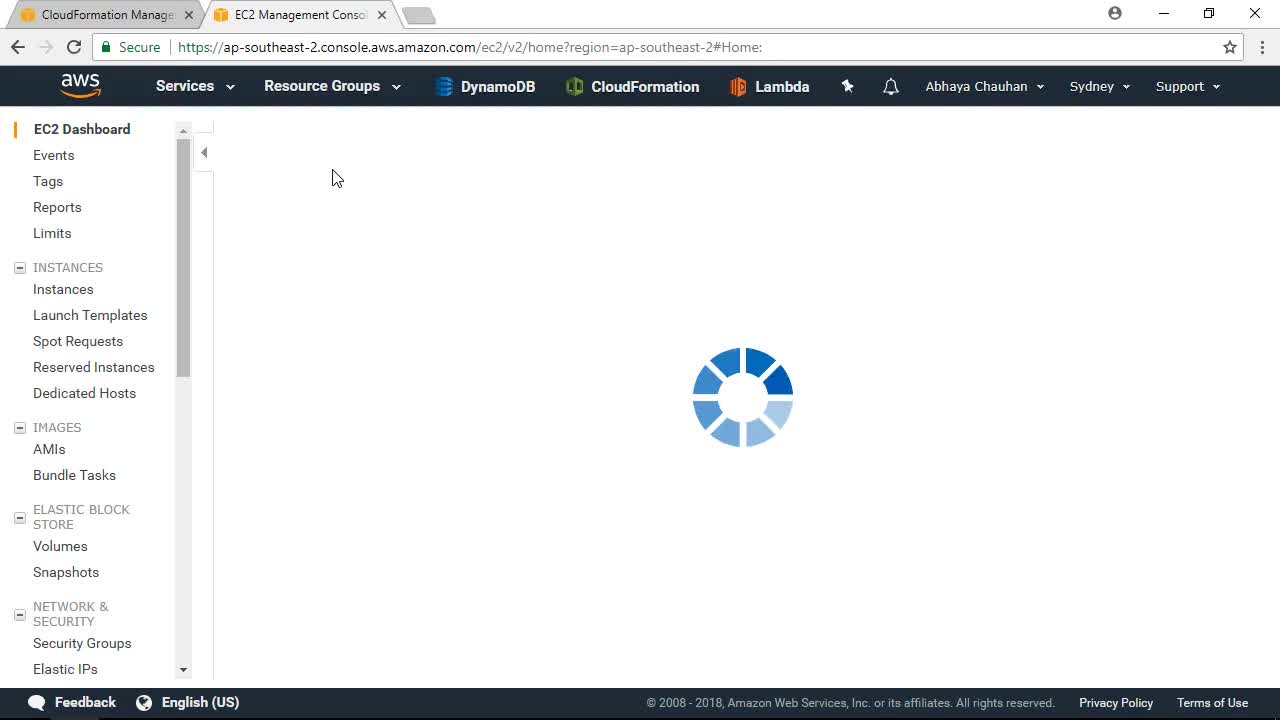Image resolution: width=1280 pixels, height=720 pixels.
Task: Bookmark this page with star icon
Action: tap(1230, 47)
